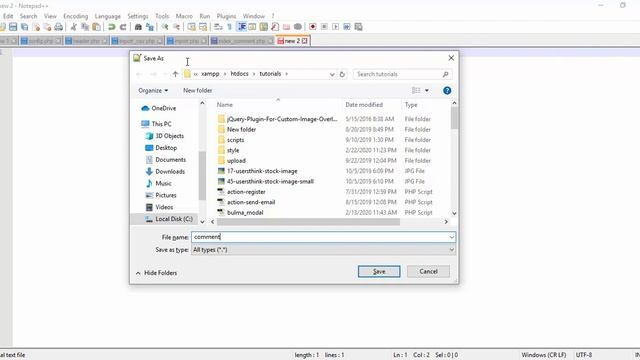The width and height of the screenshot is (640, 360).
Task: Expand the address bar previous locations dropdown
Action: click(332, 74)
